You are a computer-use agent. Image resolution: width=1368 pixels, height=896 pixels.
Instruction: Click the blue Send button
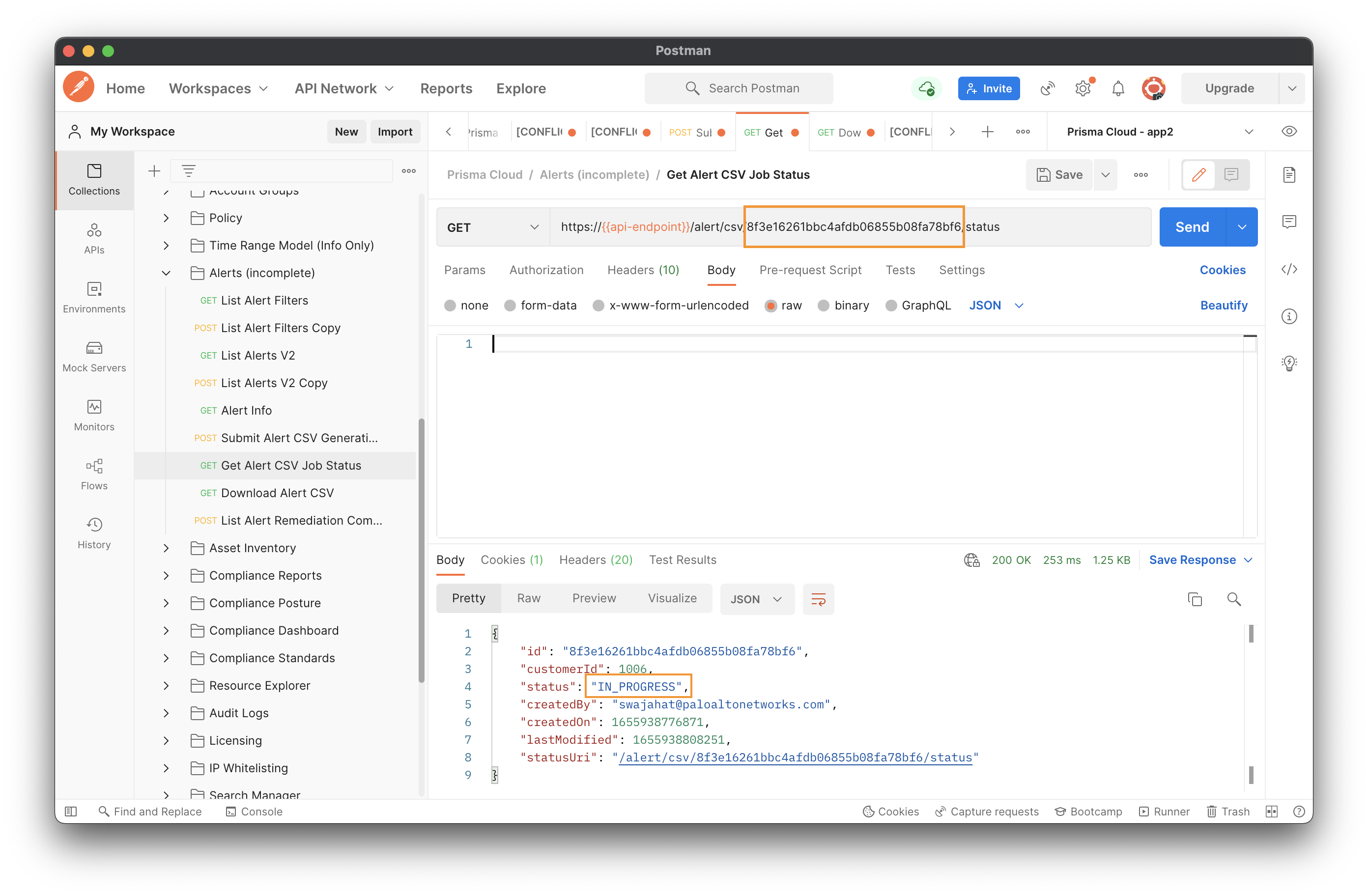[1192, 227]
